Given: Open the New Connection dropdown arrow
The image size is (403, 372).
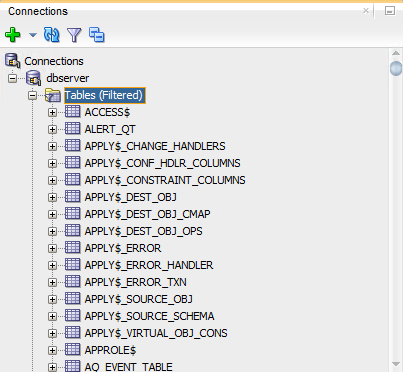Looking at the screenshot, I should click(x=33, y=35).
